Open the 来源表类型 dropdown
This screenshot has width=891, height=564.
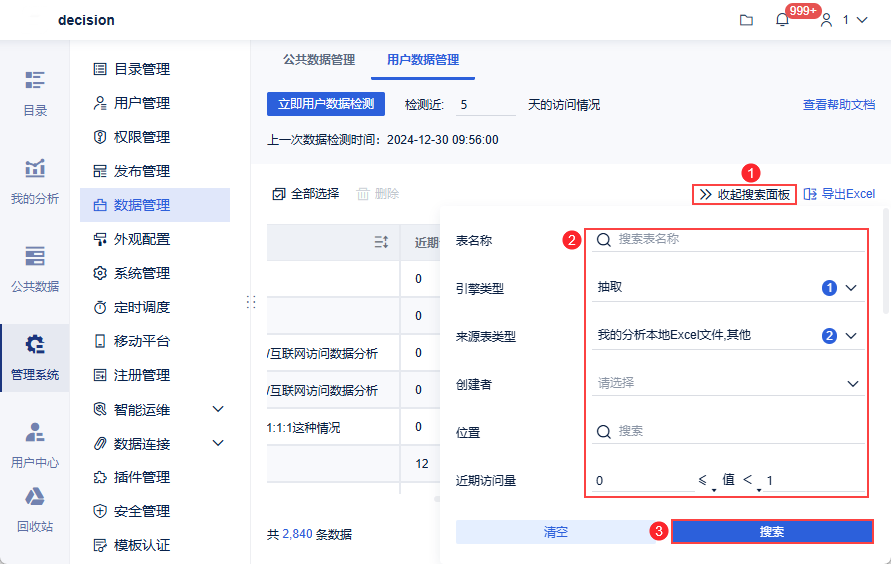coord(851,336)
